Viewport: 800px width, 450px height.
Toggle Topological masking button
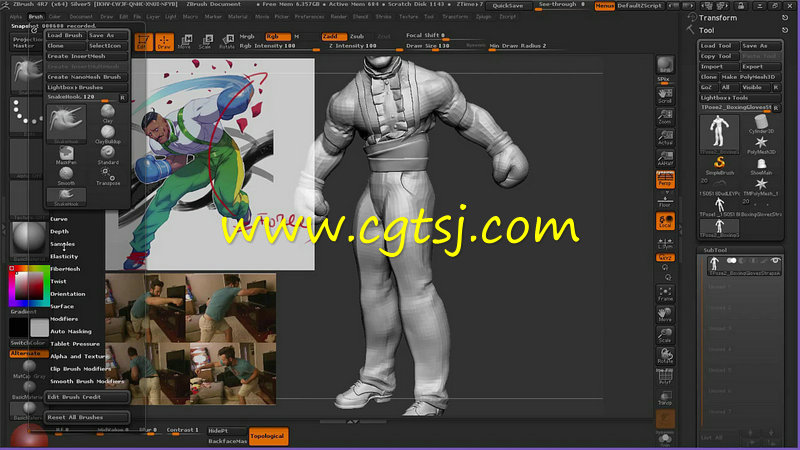[268, 436]
